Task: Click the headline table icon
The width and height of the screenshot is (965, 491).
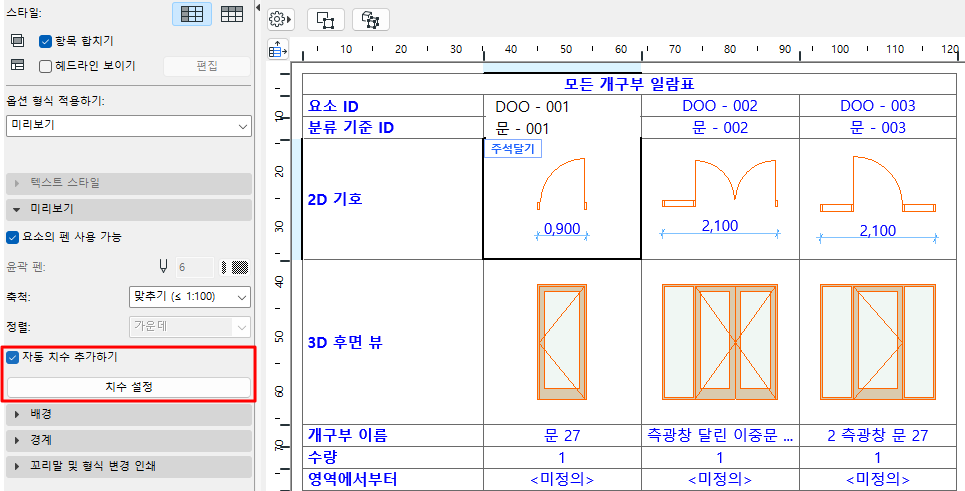Action: 17,65
